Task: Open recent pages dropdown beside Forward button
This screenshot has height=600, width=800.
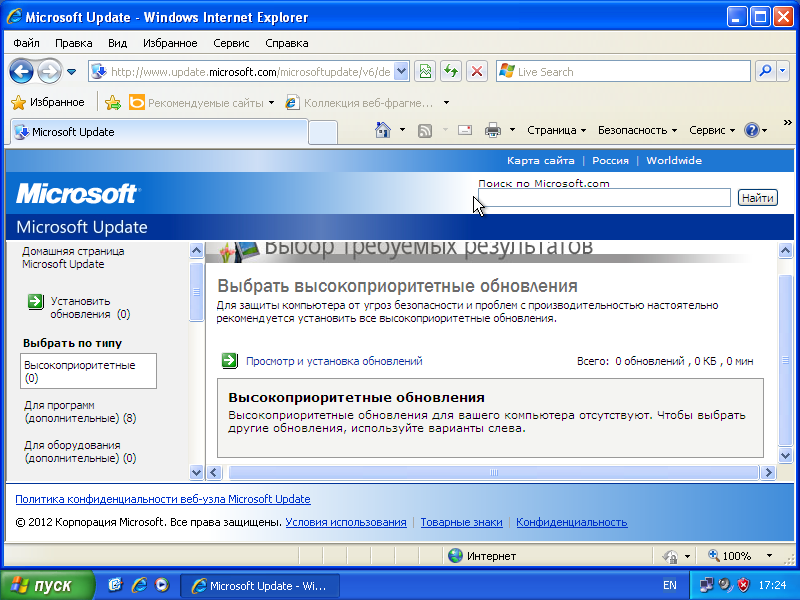Action: [71, 72]
